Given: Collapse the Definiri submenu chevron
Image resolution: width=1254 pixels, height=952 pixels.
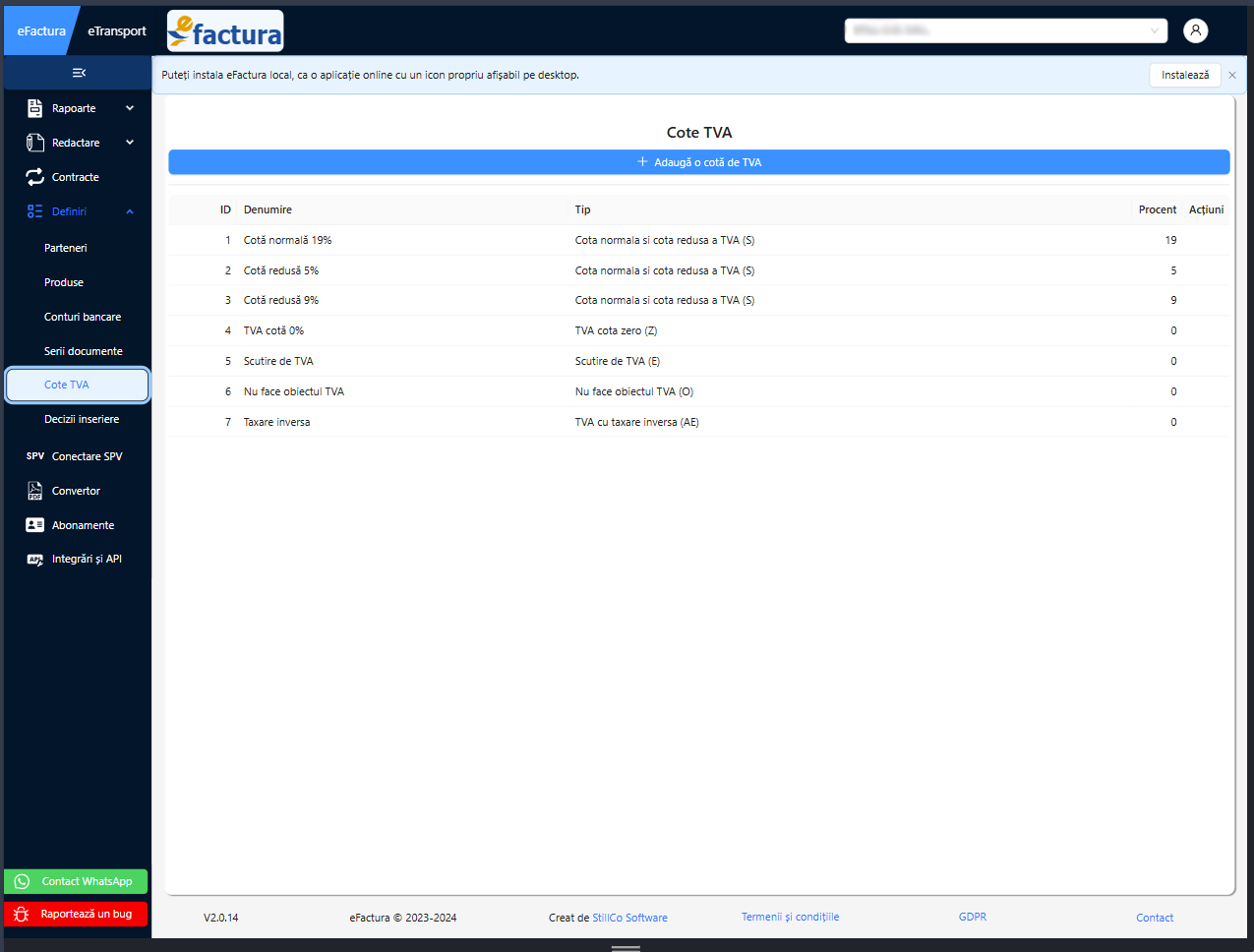Looking at the screenshot, I should [x=130, y=211].
